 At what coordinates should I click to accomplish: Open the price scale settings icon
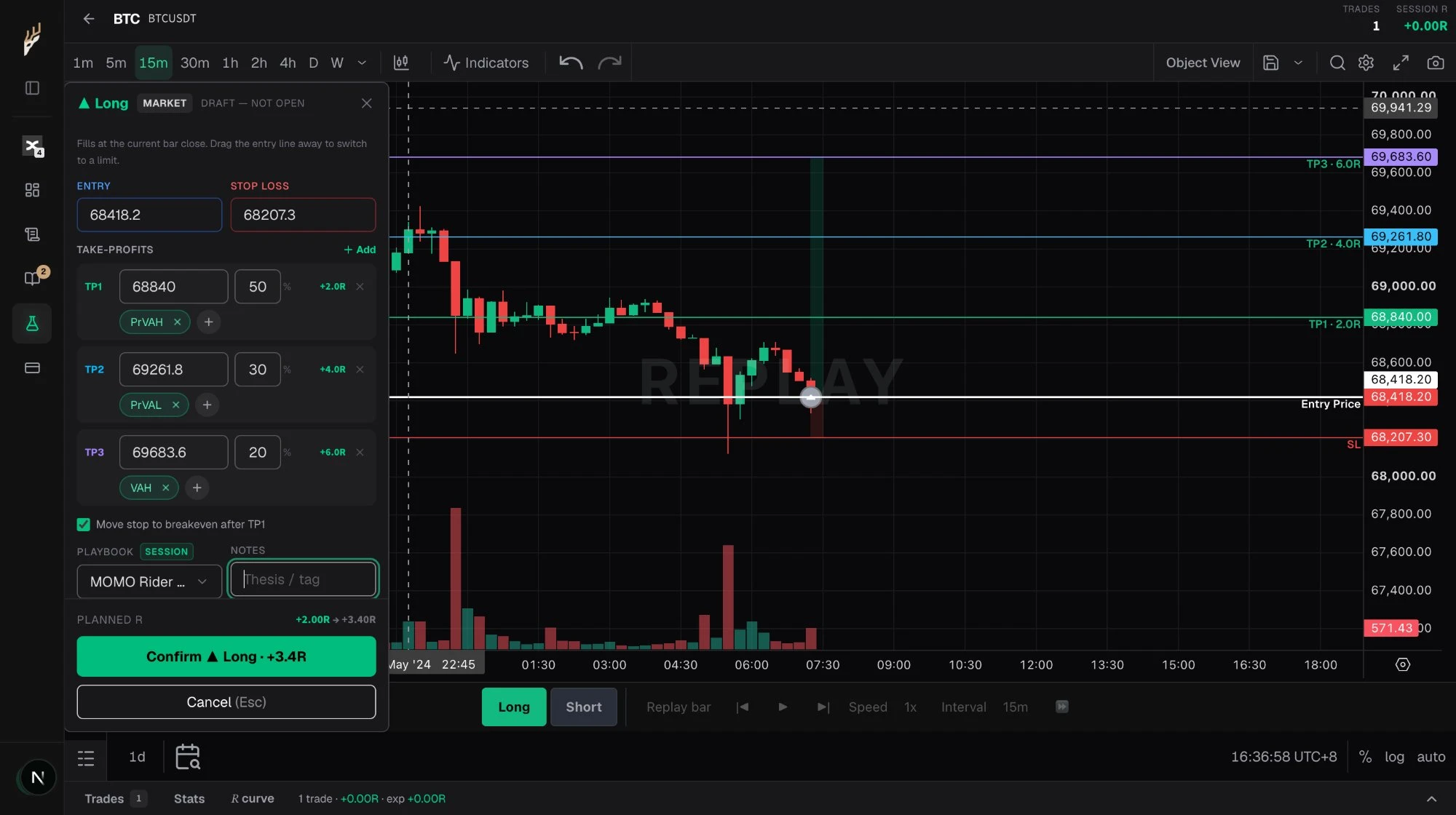tap(1402, 664)
